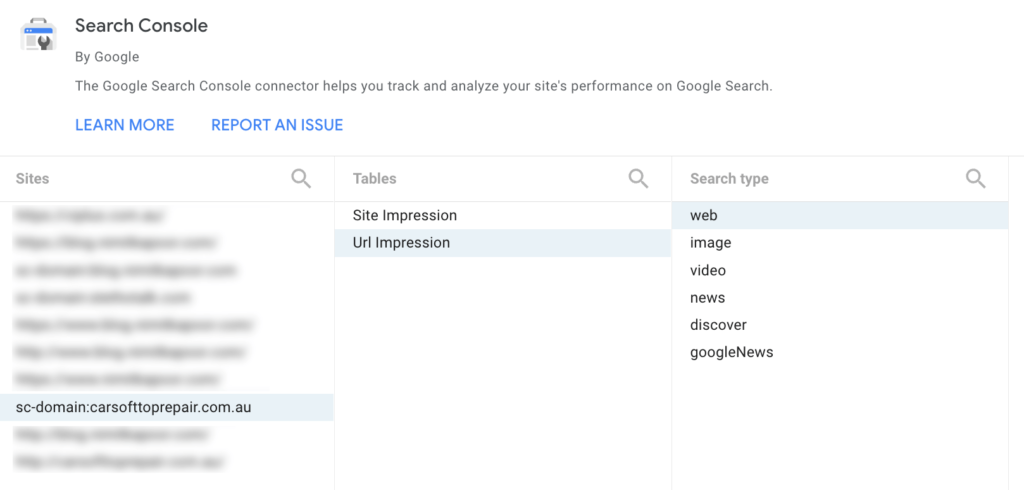The width and height of the screenshot is (1024, 490).
Task: Click the Search Console logo icon
Action: (39, 35)
